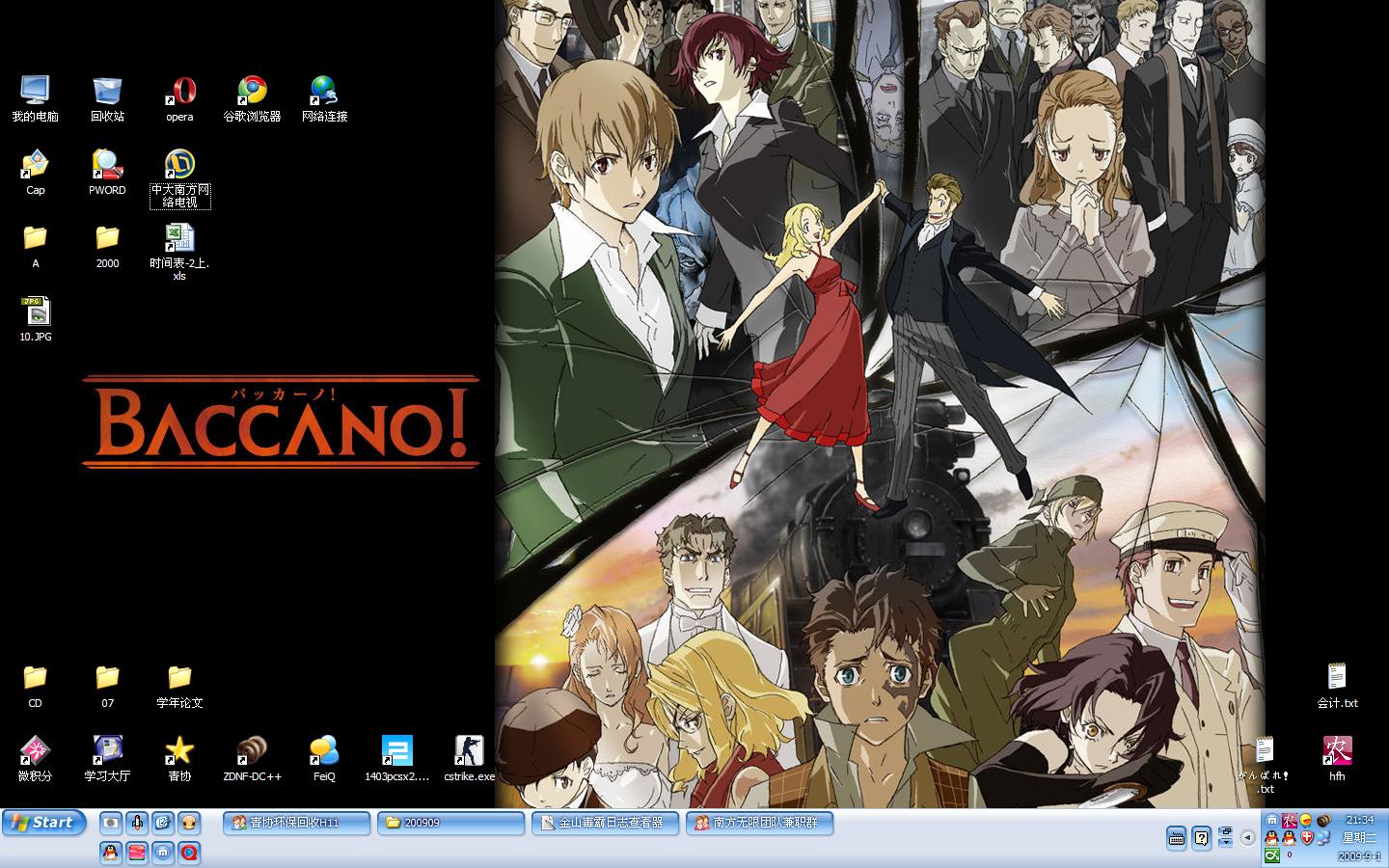Select the 10.JPG image file
Screen dimensions: 1389x868
click(x=35, y=319)
